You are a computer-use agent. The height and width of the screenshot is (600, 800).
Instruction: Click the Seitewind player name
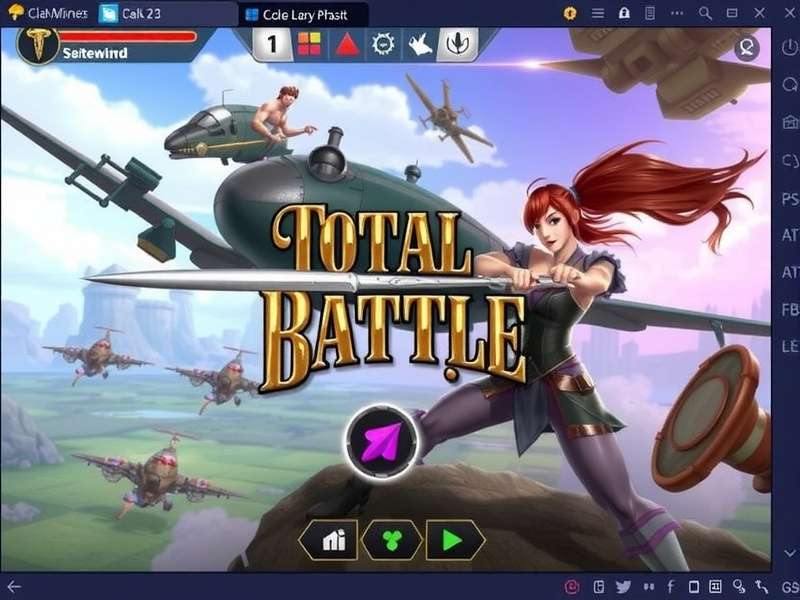coord(95,53)
